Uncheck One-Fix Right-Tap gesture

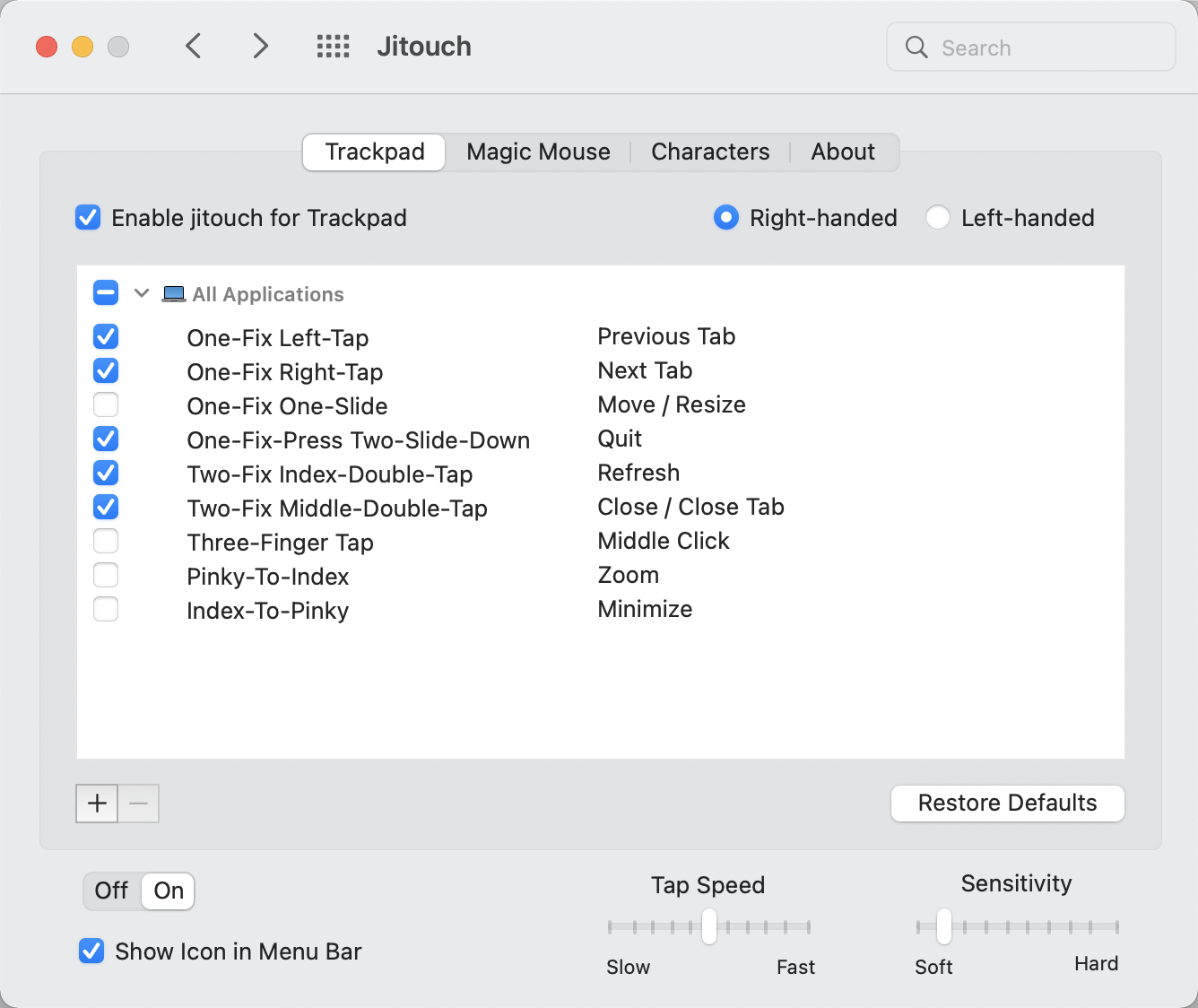pos(106,370)
